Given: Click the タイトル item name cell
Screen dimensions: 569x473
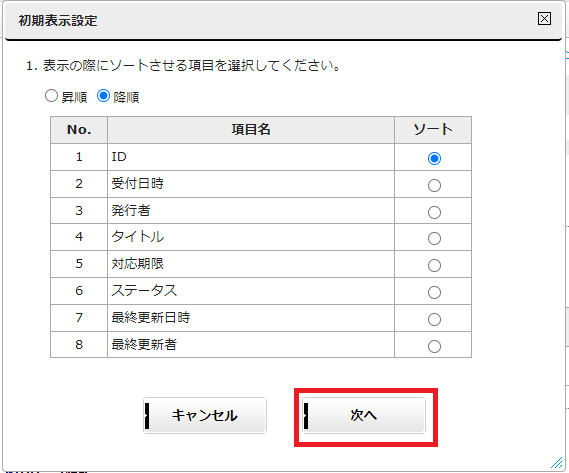Looking at the screenshot, I should [251, 237].
